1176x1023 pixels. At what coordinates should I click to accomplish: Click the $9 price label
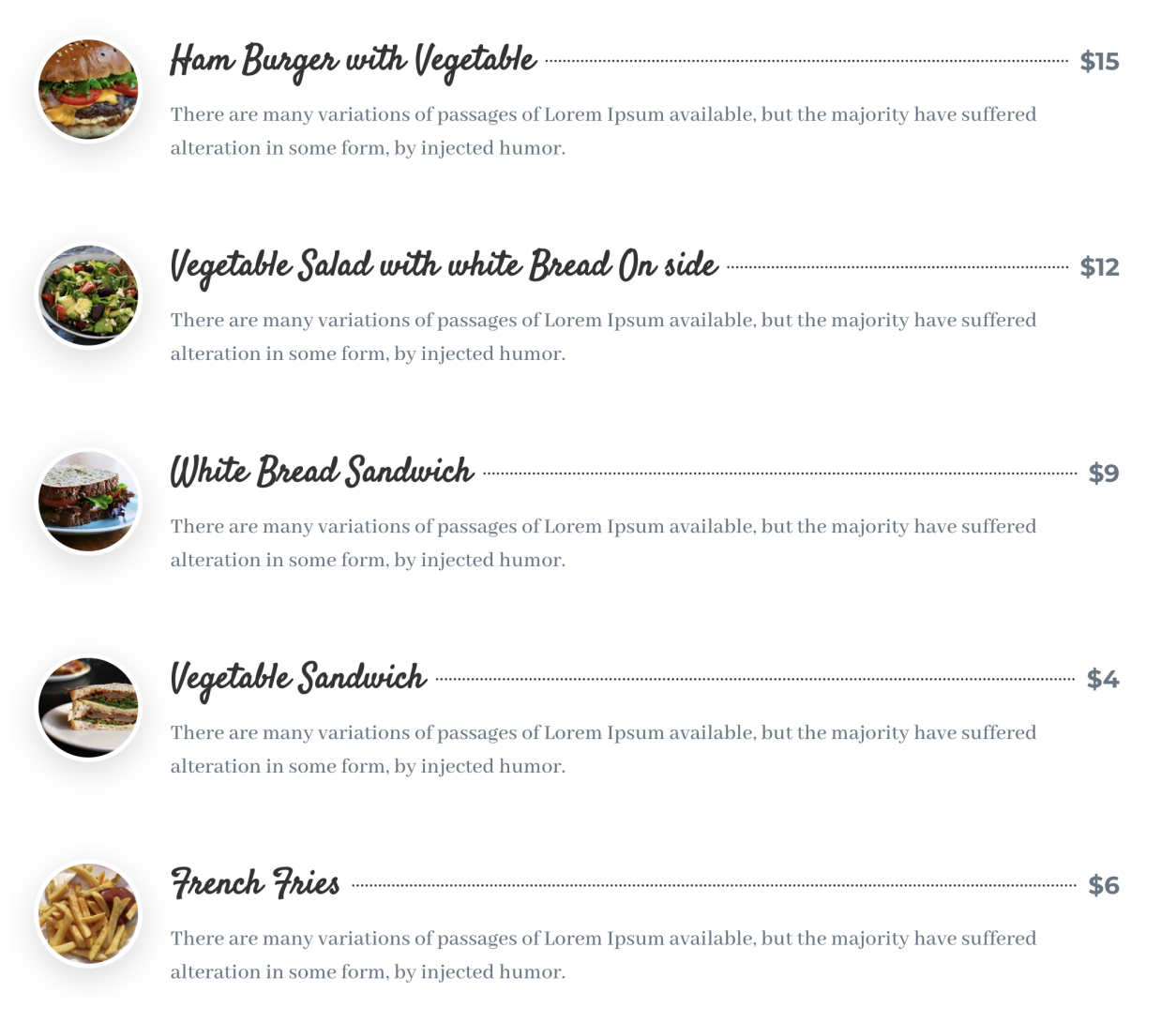(1104, 474)
